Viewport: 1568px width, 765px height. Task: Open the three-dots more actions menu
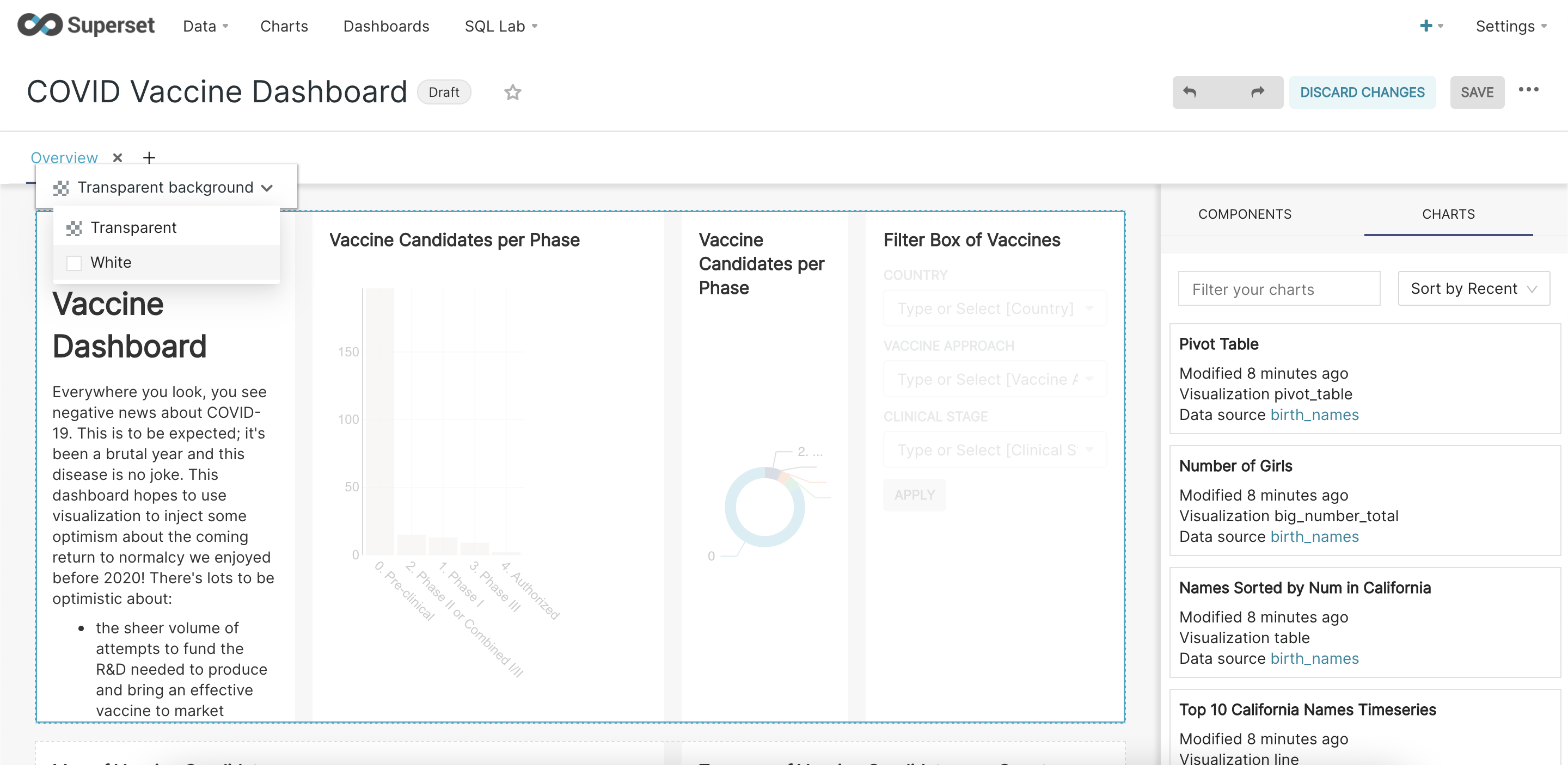point(1528,90)
